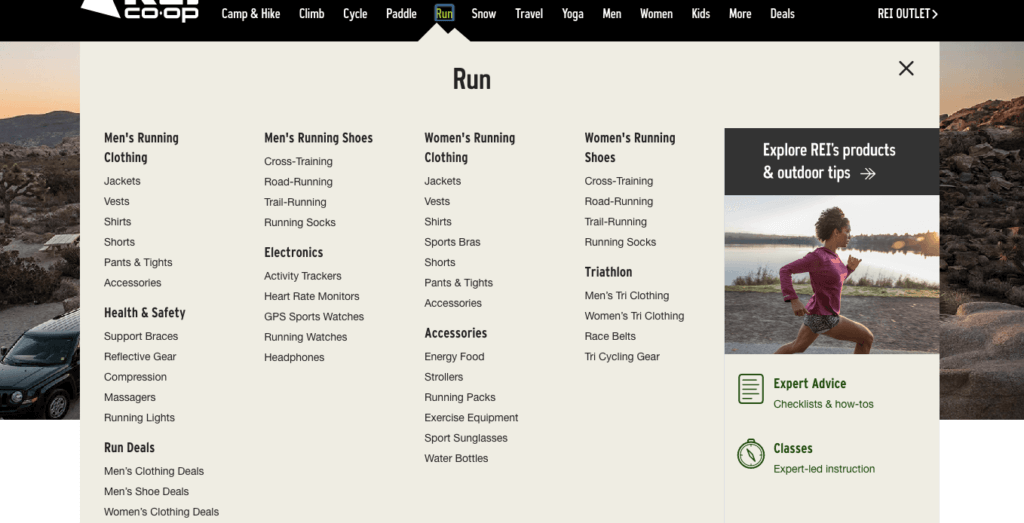The image size is (1024, 523).
Task: Select the Run menu tab
Action: (x=444, y=14)
